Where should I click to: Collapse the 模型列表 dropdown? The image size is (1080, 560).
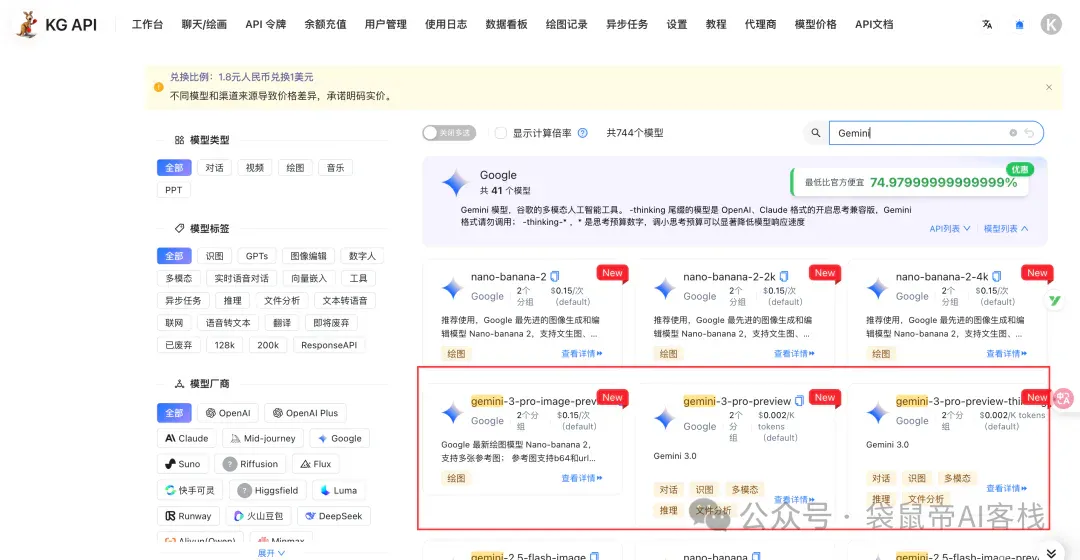[1006, 229]
